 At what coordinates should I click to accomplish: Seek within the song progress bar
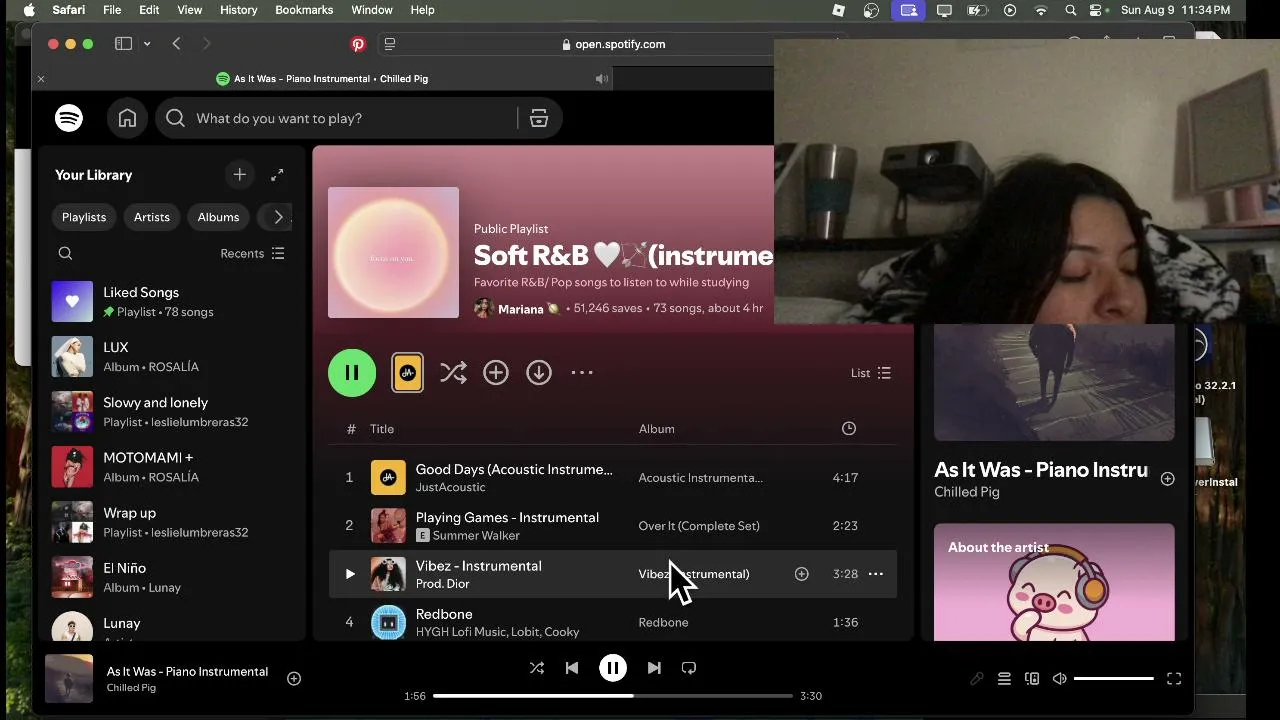point(613,696)
